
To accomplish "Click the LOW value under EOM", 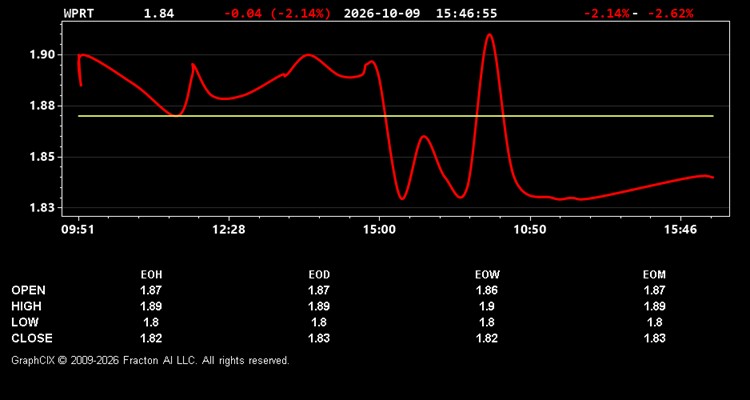I will point(654,322).
